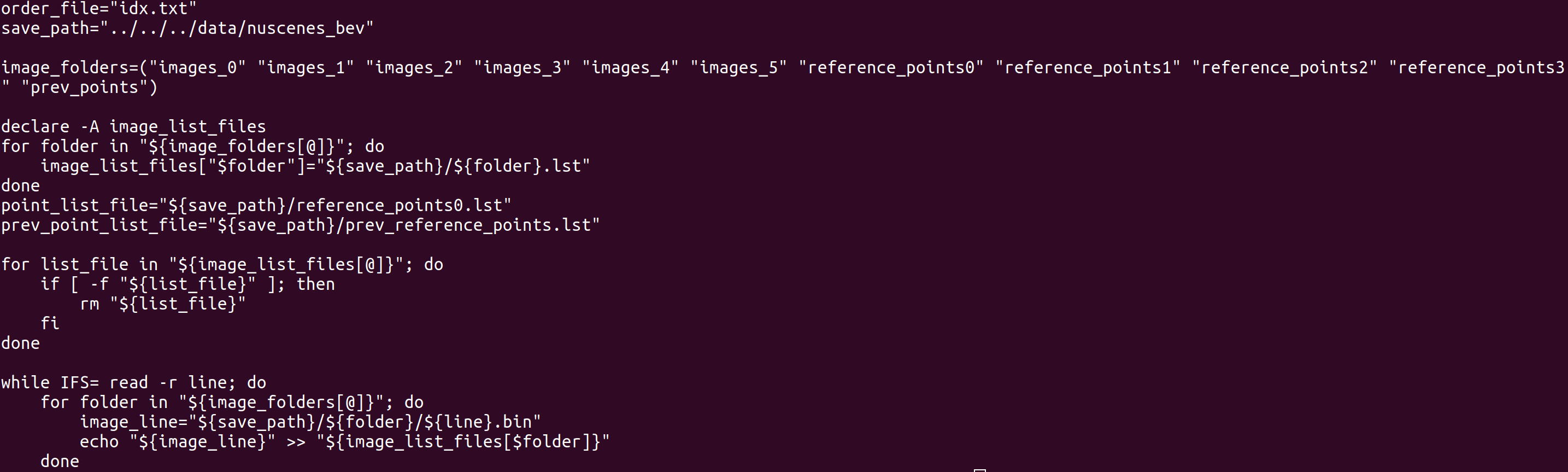1568x472 pixels.
Task: Click the order_file="idx.txt" line
Action: pyautogui.click(x=98, y=9)
